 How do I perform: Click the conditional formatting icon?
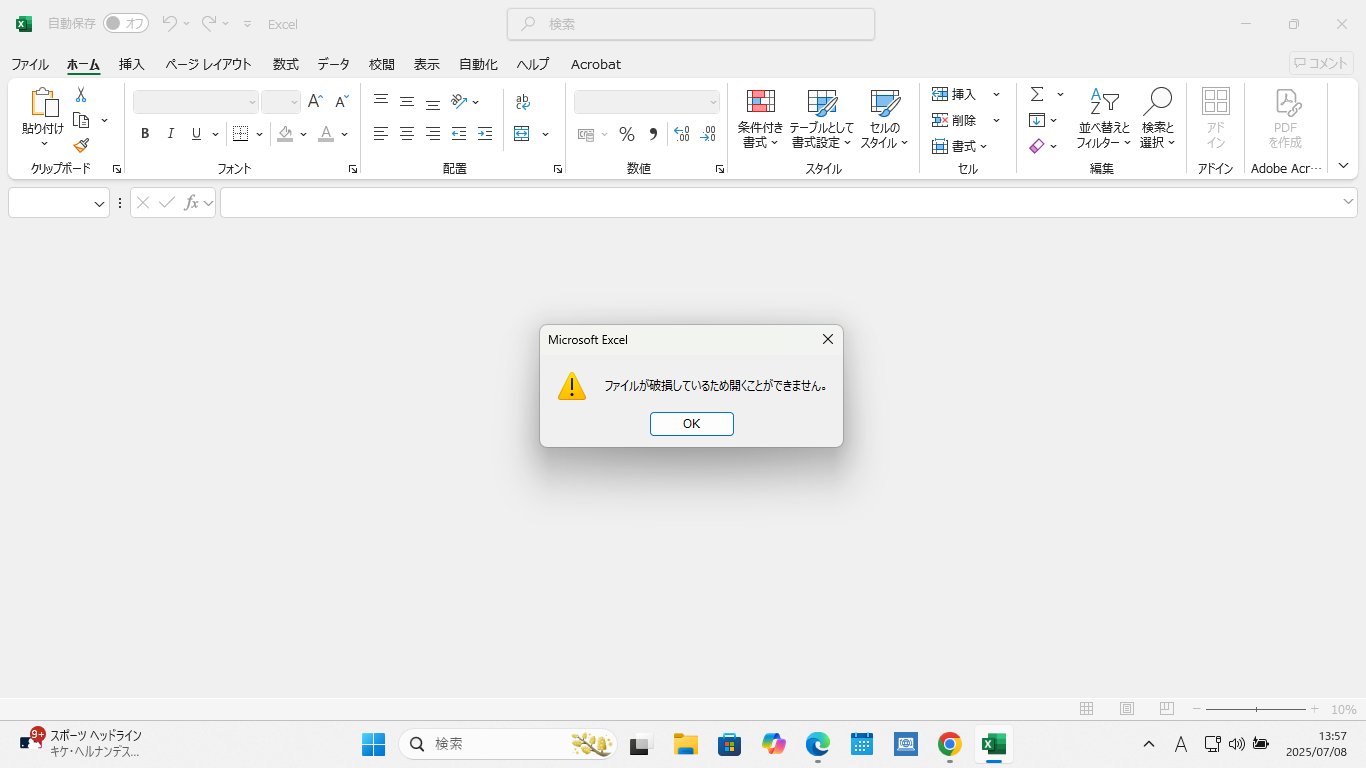pyautogui.click(x=761, y=102)
